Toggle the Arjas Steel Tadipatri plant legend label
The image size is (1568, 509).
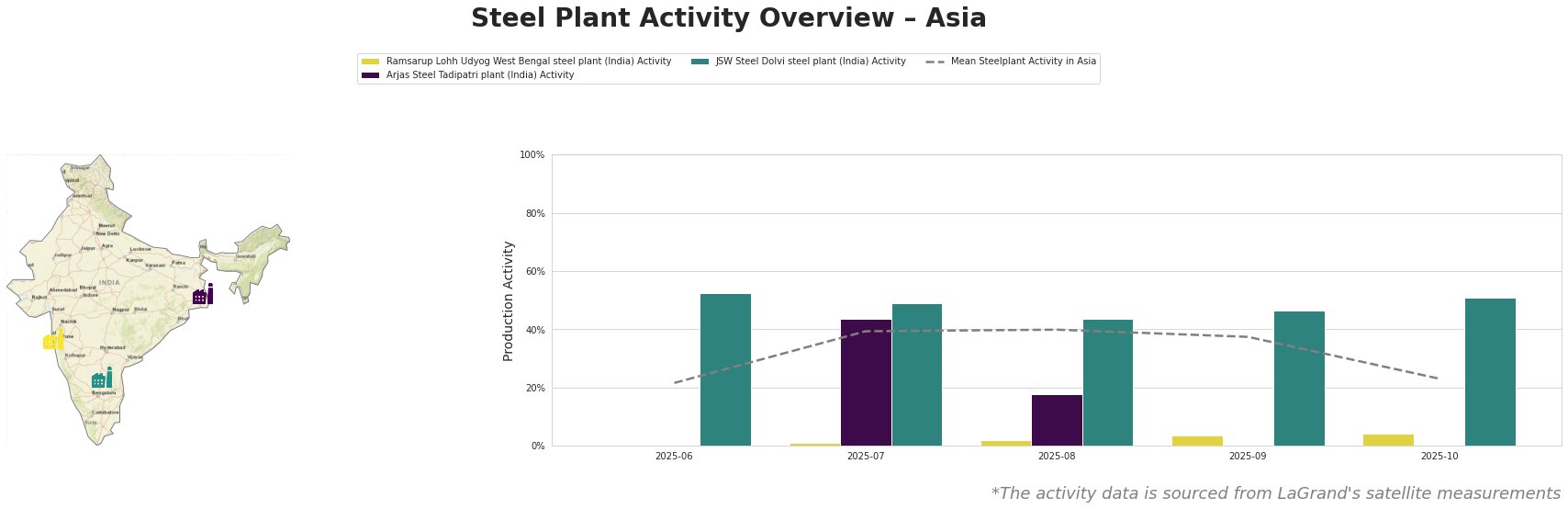[480, 75]
